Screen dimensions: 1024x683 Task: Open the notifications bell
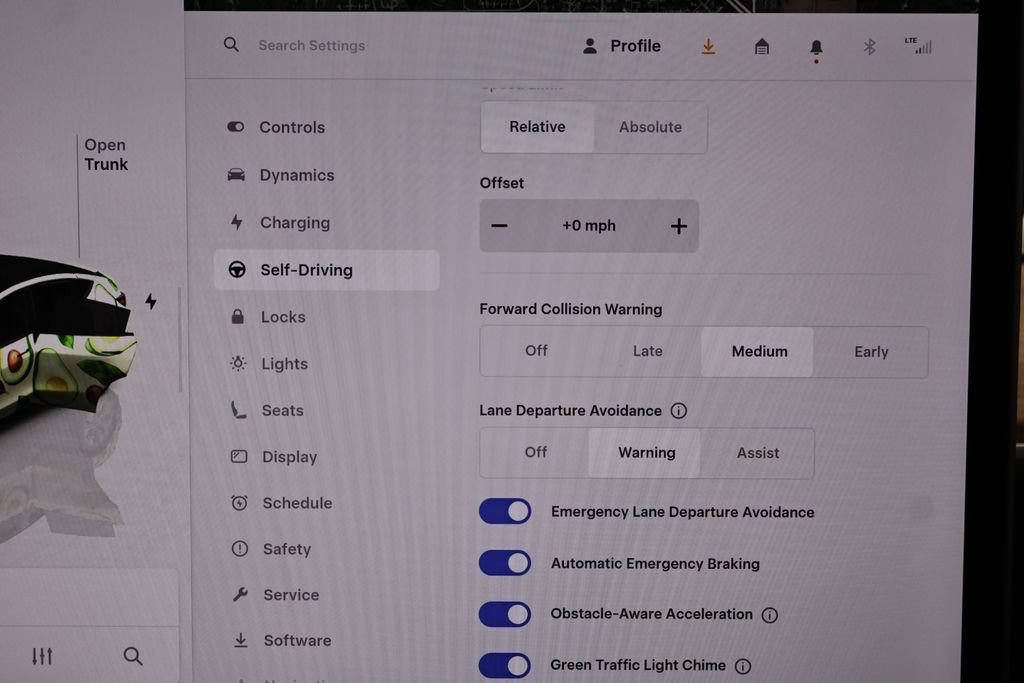(x=816, y=48)
